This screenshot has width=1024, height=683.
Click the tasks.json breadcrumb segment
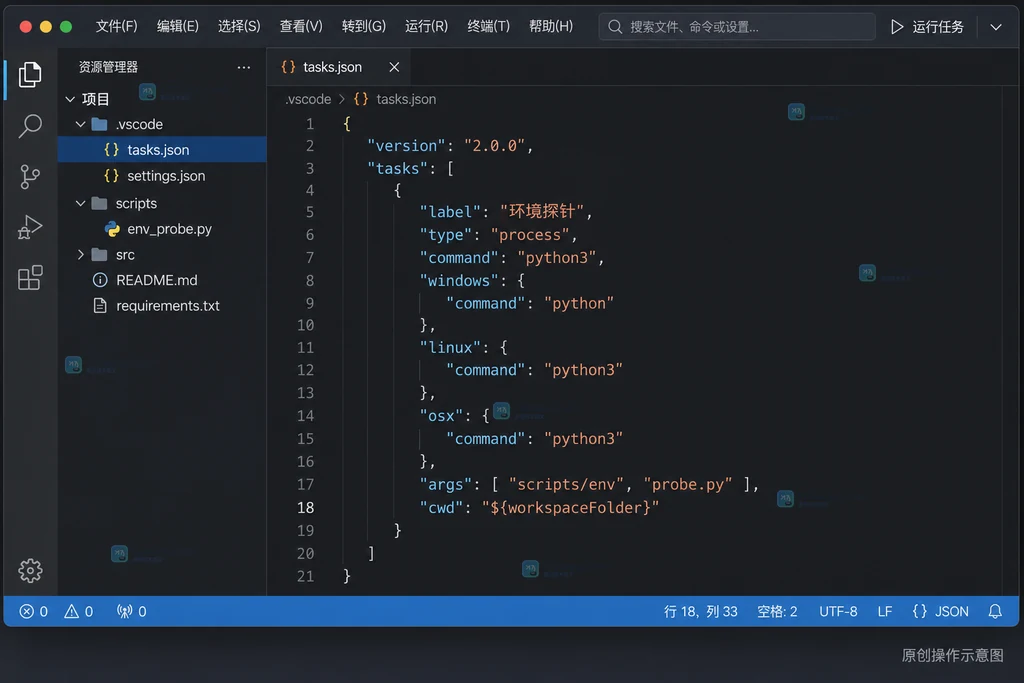(x=406, y=99)
